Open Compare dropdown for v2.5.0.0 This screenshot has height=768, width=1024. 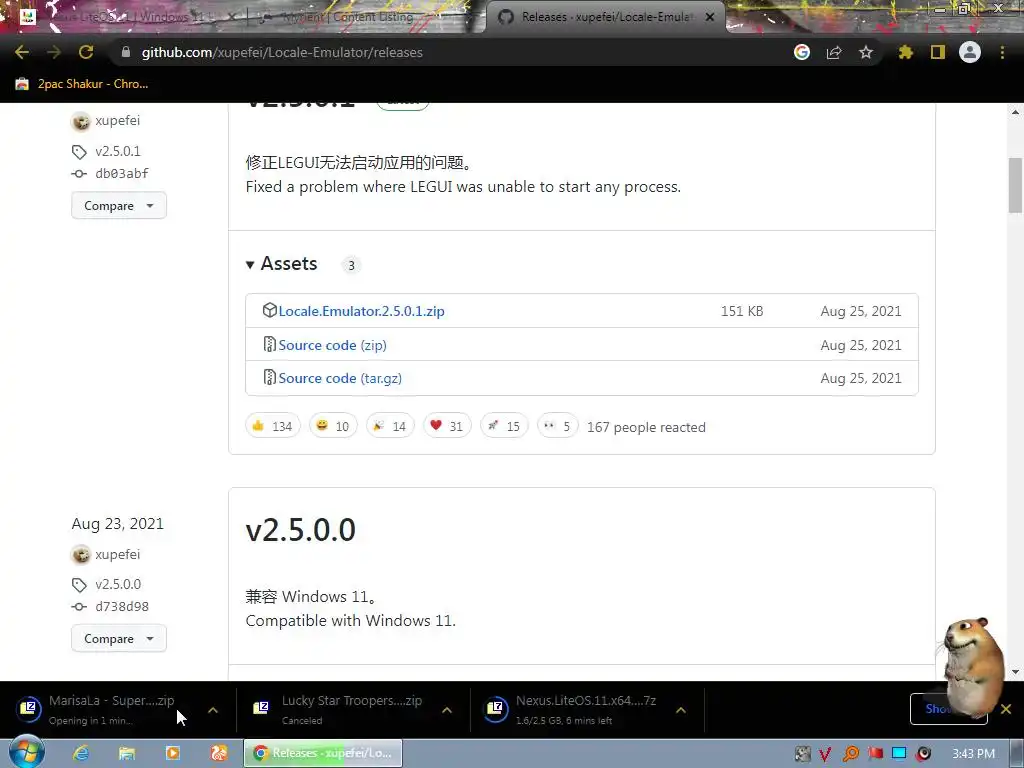[119, 639]
